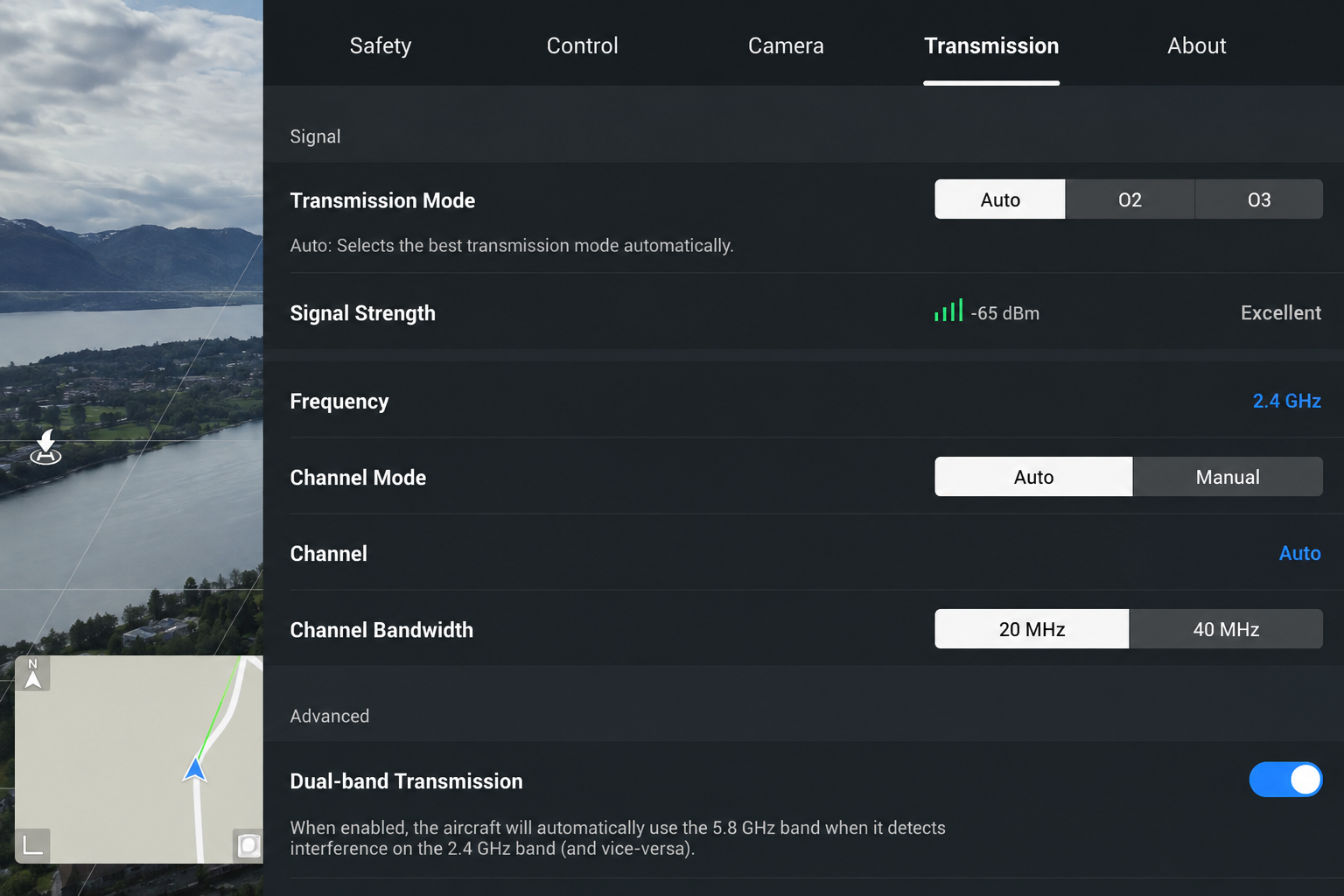Toggle the Dual-band Transmission switch
Screen dimensions: 1344x896
pyautogui.click(x=1285, y=780)
